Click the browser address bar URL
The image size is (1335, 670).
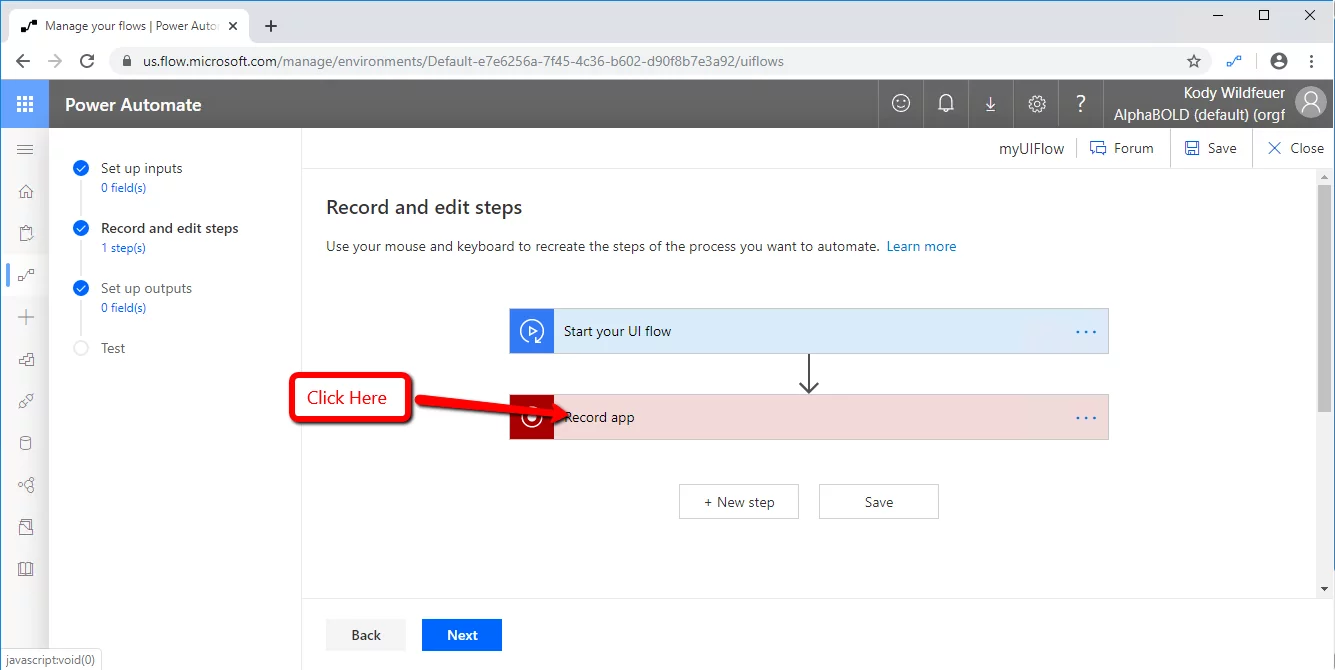coord(463,61)
